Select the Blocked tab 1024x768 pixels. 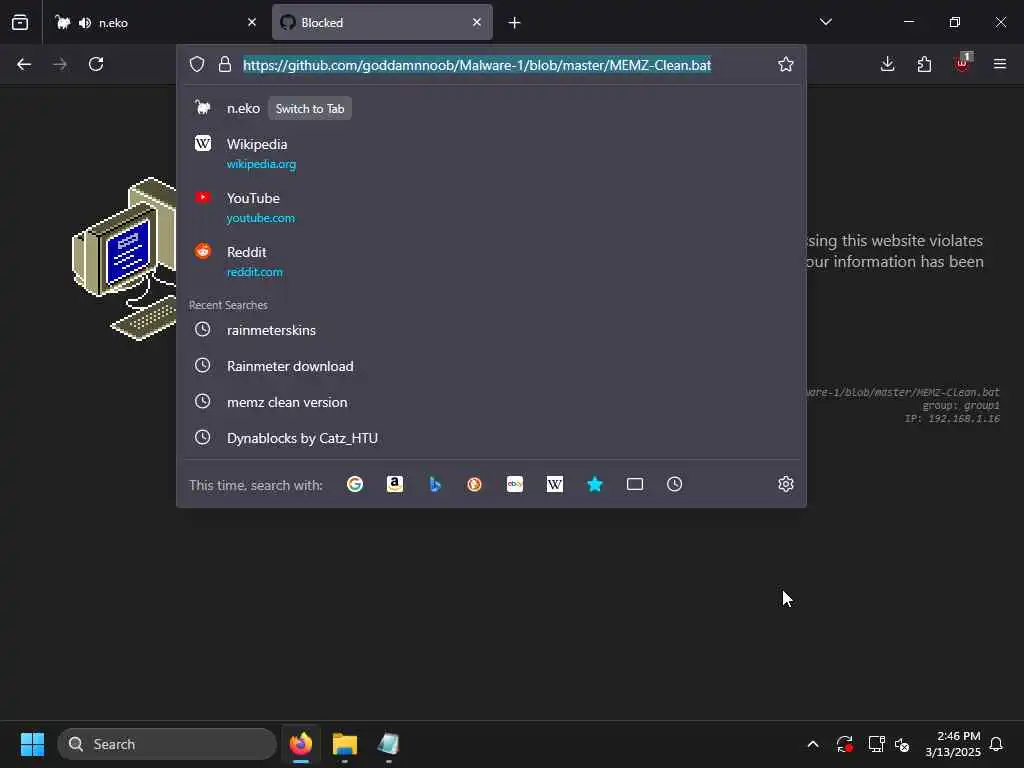(382, 23)
